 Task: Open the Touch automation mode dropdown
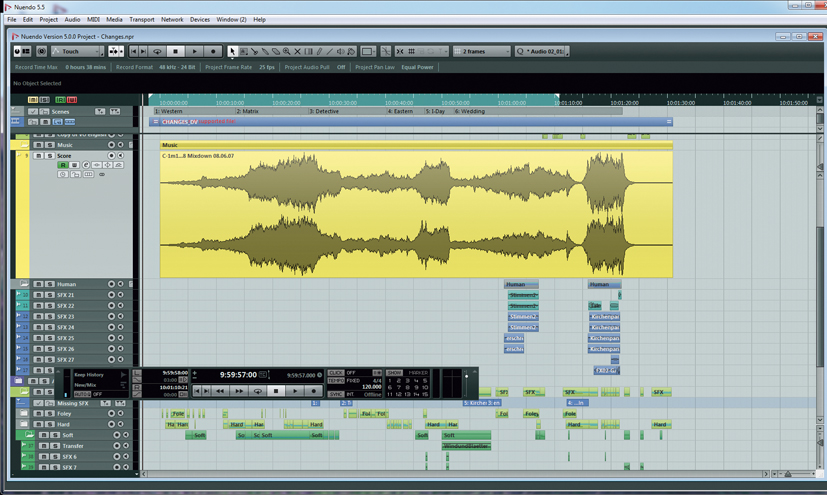[x=78, y=52]
